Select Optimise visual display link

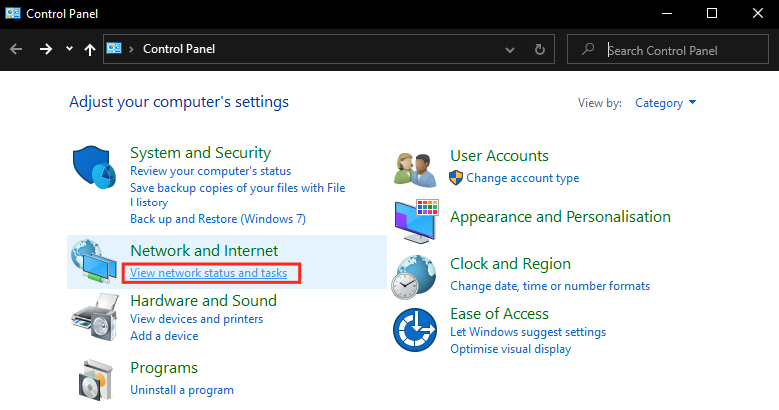coord(510,349)
